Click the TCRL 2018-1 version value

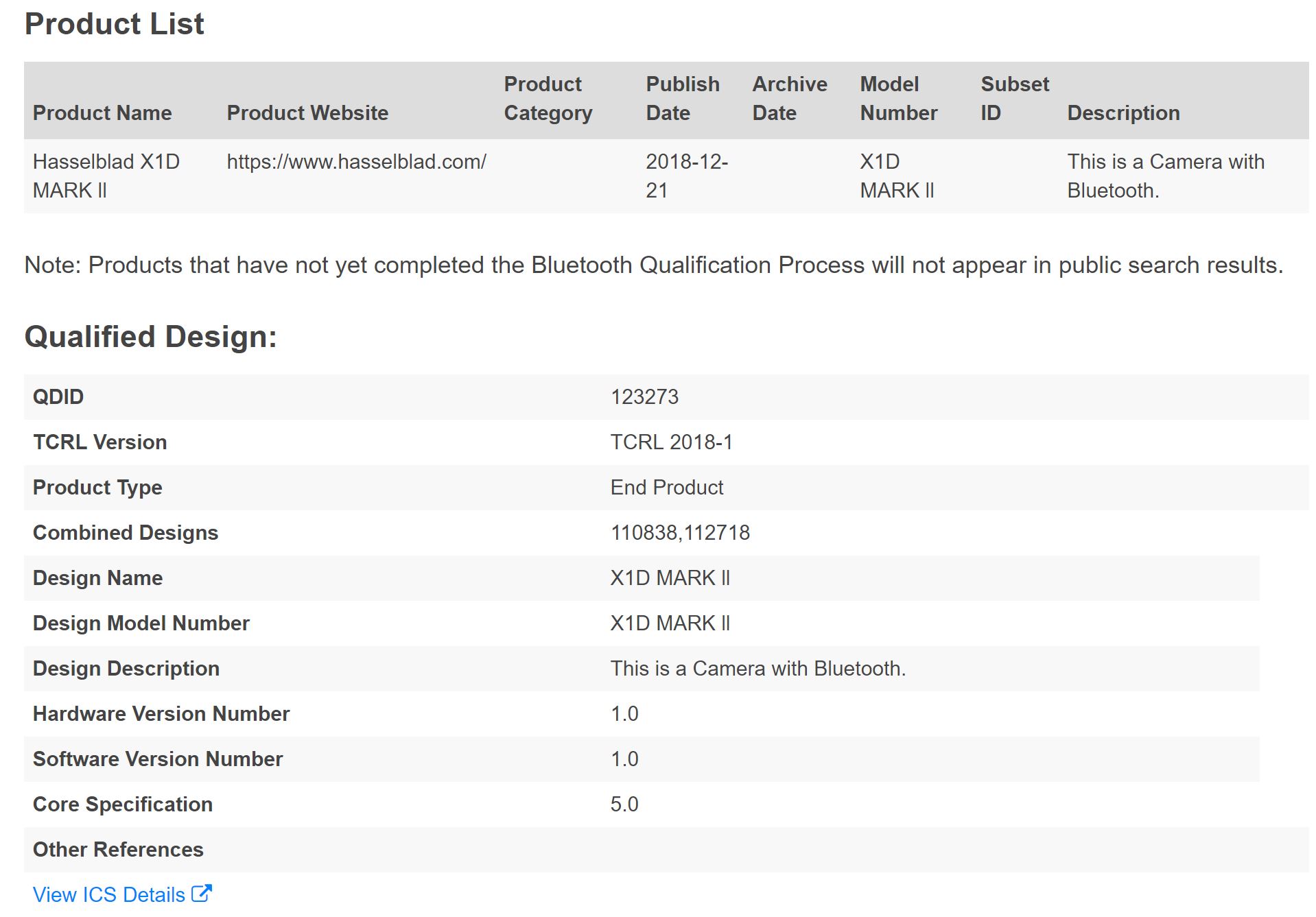[671, 442]
